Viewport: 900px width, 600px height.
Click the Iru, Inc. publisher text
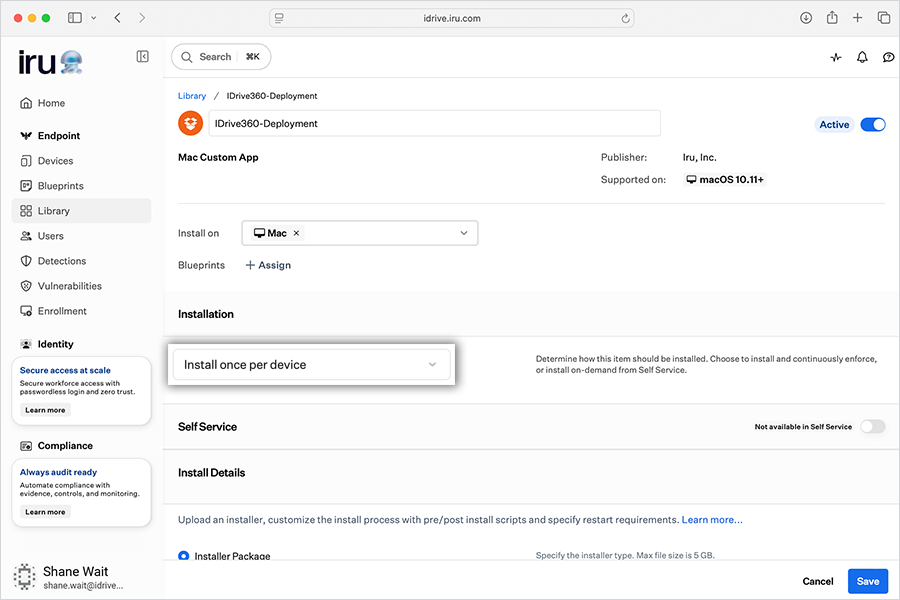(x=699, y=157)
